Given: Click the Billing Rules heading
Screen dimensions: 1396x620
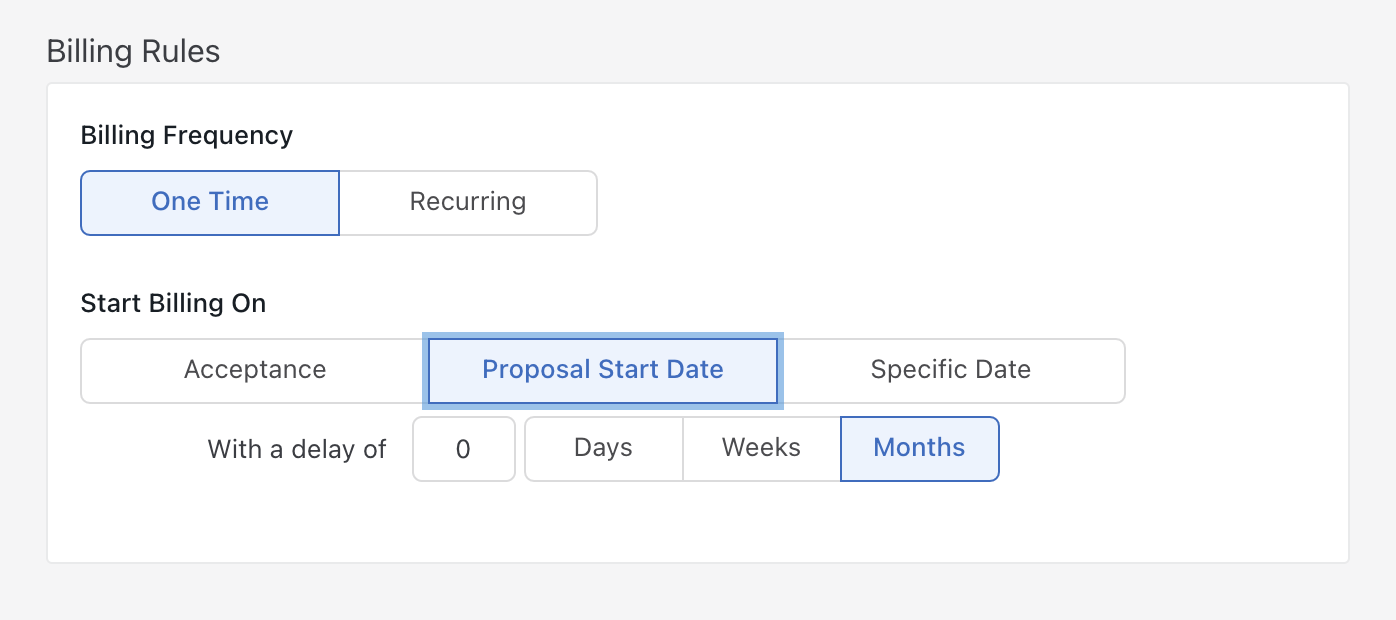Looking at the screenshot, I should pos(133,52).
